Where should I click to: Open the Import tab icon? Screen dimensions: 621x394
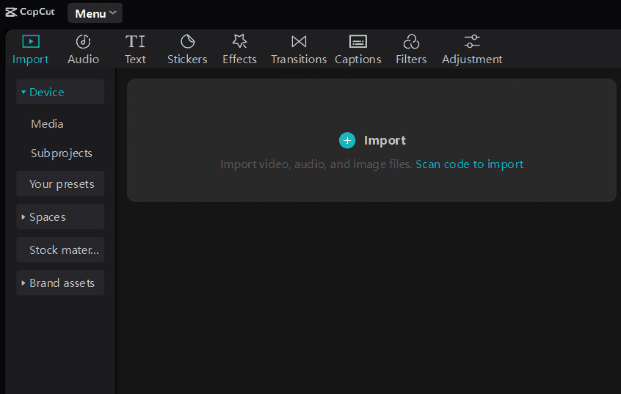30,42
